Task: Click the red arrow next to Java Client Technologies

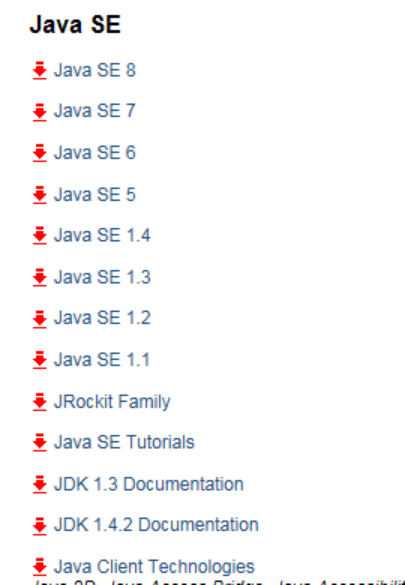Action: [x=40, y=567]
